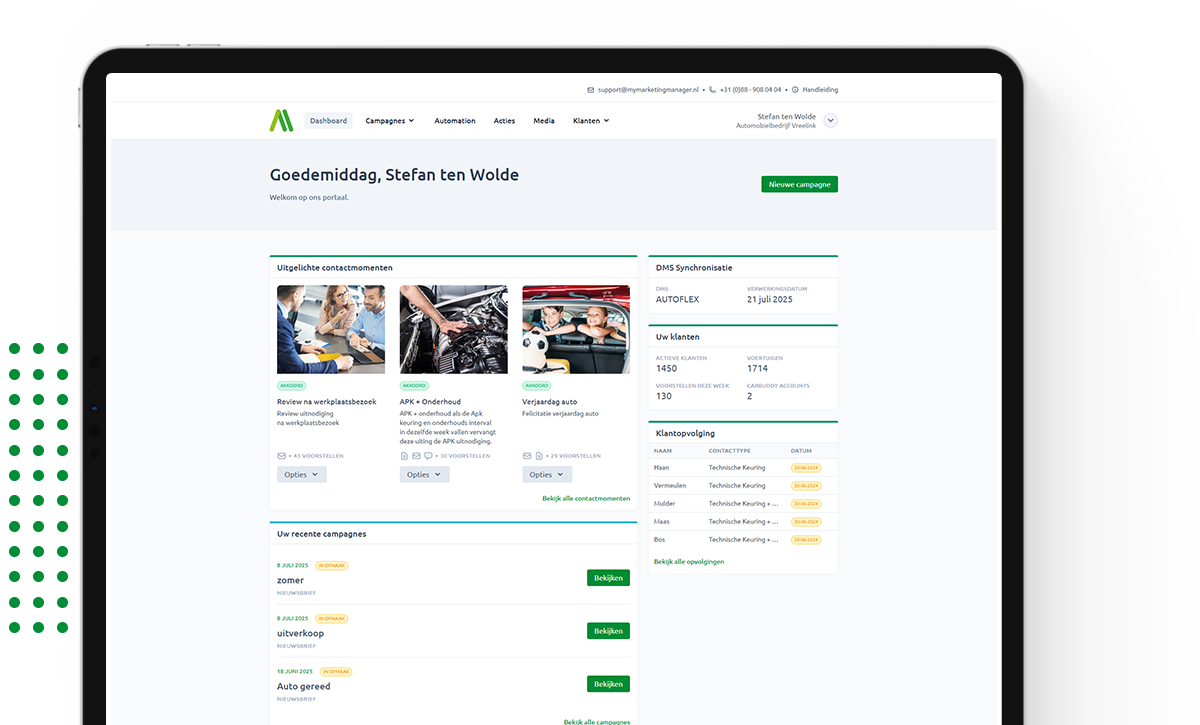Screen dimensions: 1200x725
Task: Click the Nieuwe campagne button
Action: tap(799, 184)
